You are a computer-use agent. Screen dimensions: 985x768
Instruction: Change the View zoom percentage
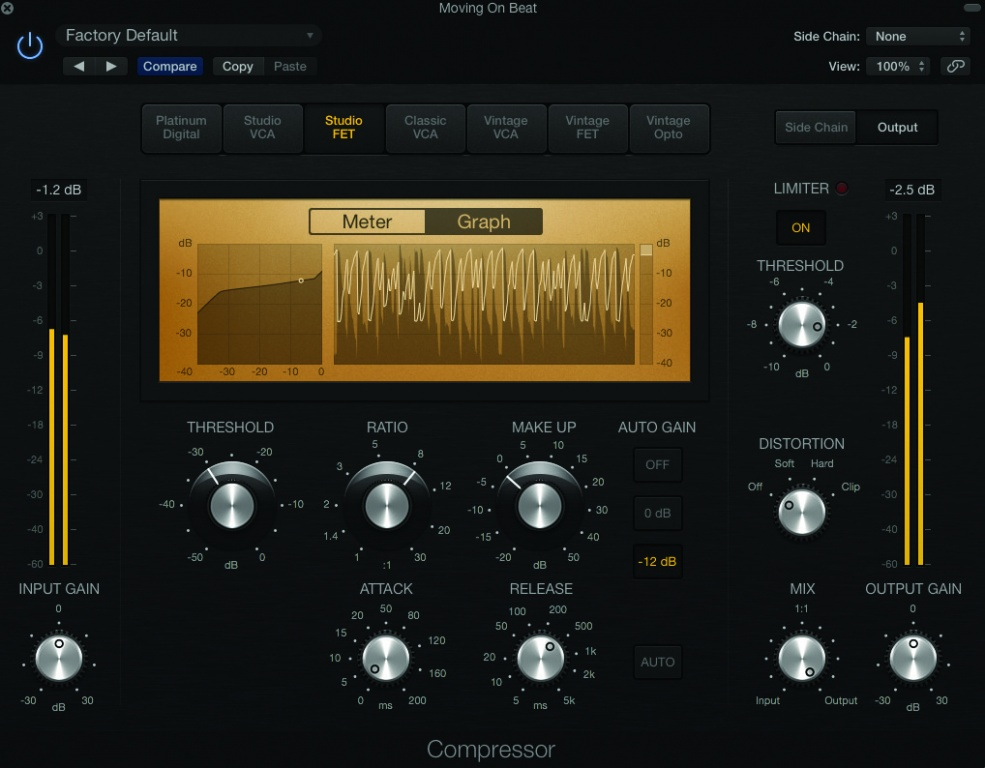pos(897,65)
